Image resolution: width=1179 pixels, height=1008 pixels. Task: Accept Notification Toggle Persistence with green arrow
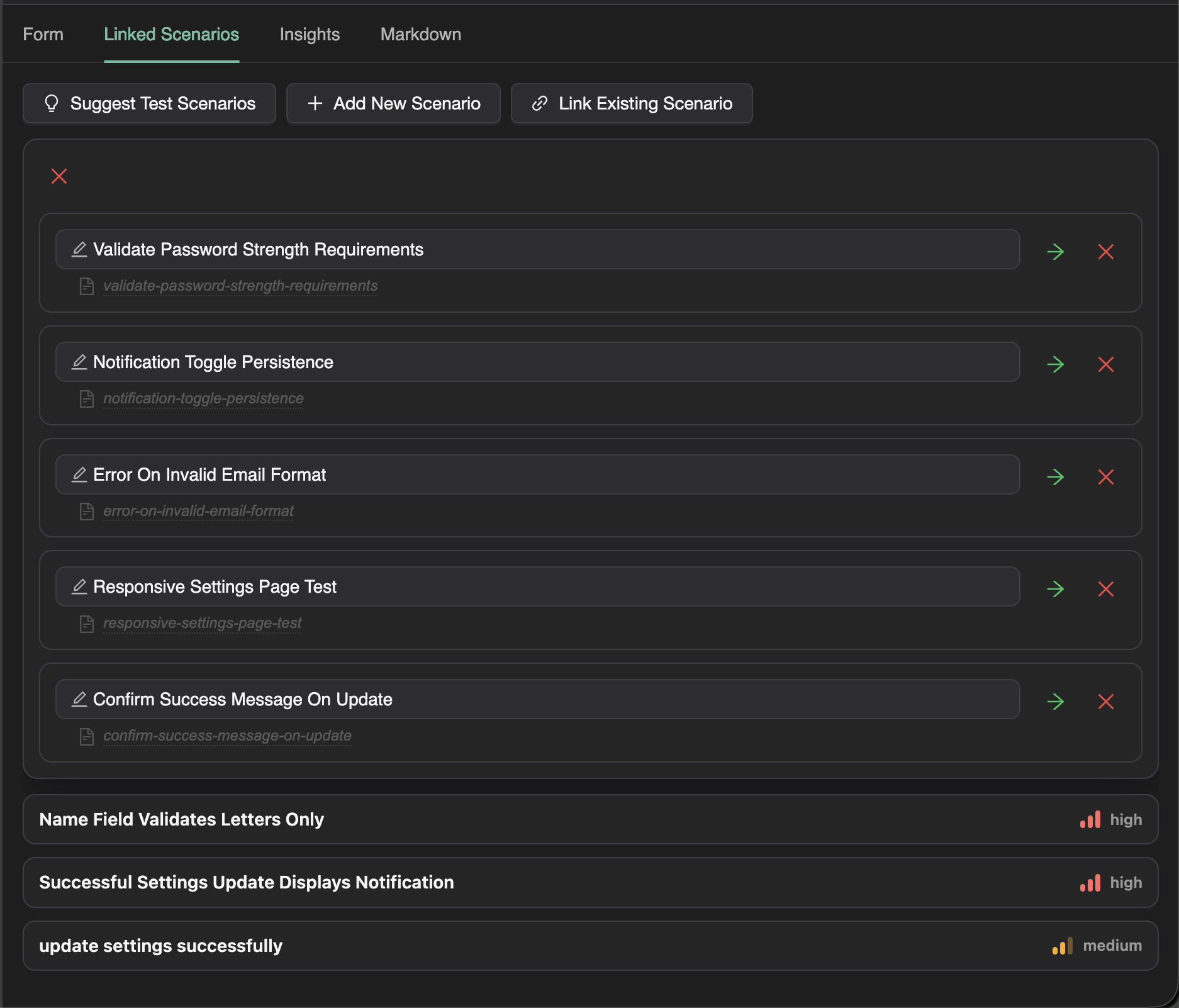pos(1056,364)
